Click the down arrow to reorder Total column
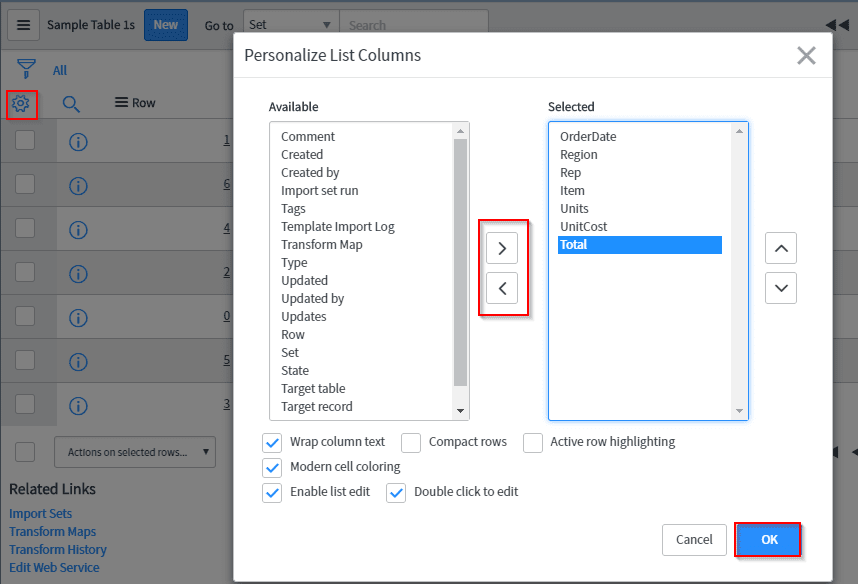Viewport: 858px width, 584px height. click(781, 288)
